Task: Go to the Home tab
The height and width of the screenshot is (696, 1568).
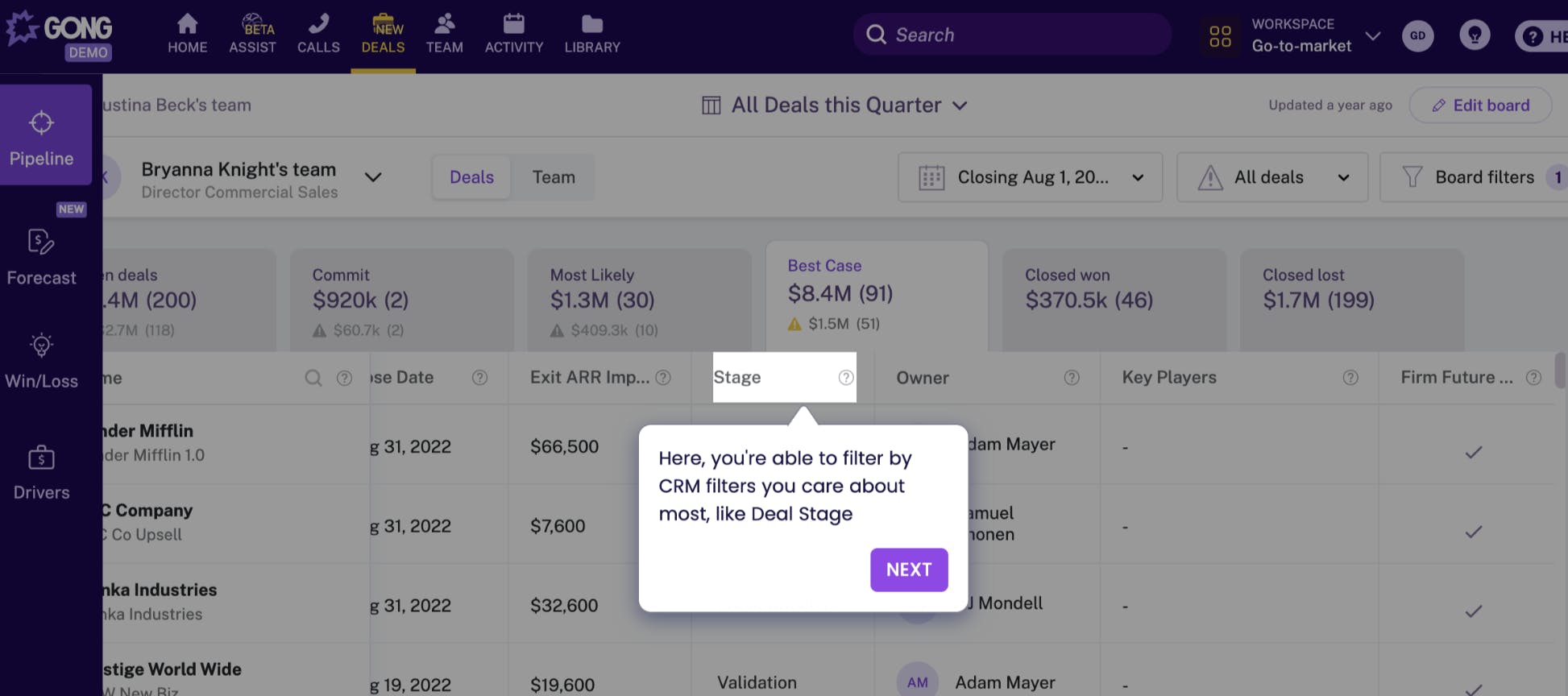Action: click(188, 35)
